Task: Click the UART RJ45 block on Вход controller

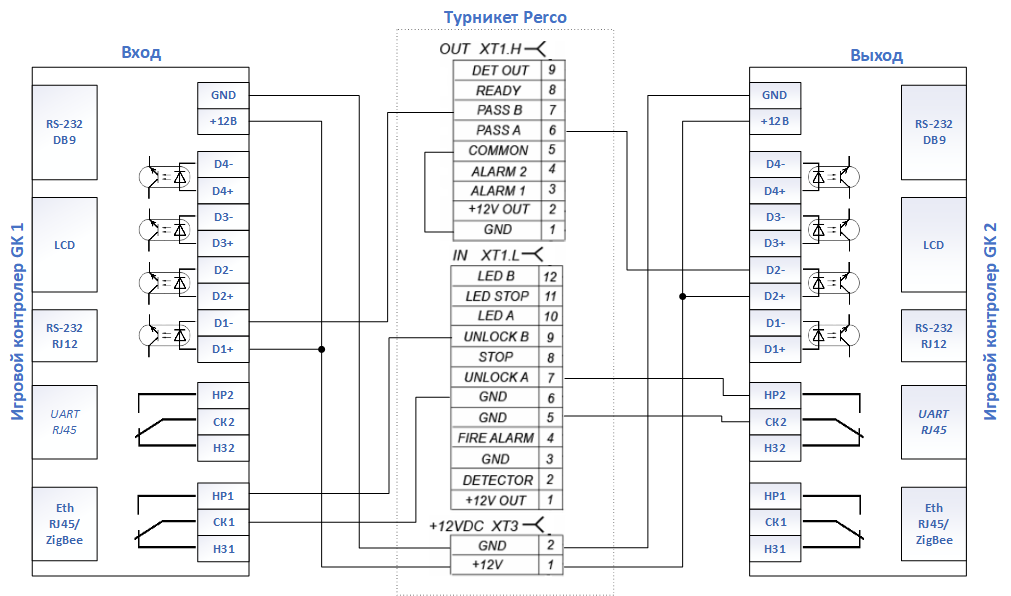Action: tap(64, 422)
